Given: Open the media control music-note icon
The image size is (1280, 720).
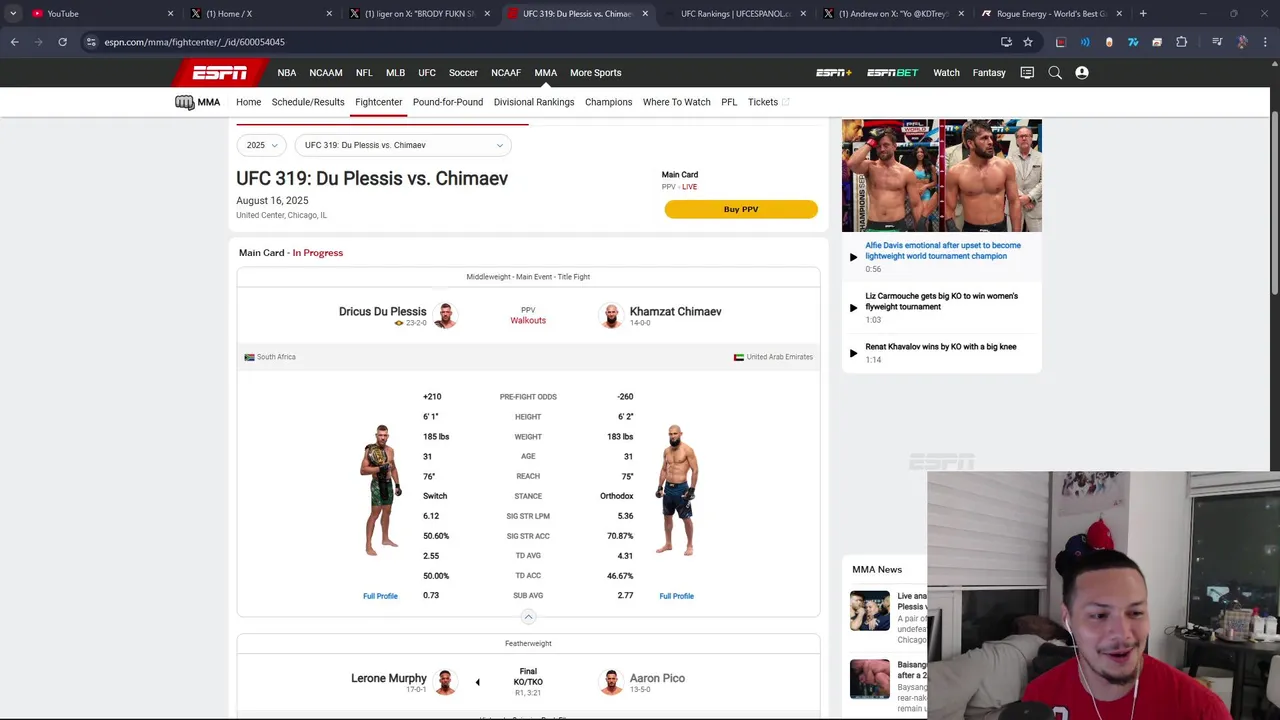Looking at the screenshot, I should click(1217, 42).
